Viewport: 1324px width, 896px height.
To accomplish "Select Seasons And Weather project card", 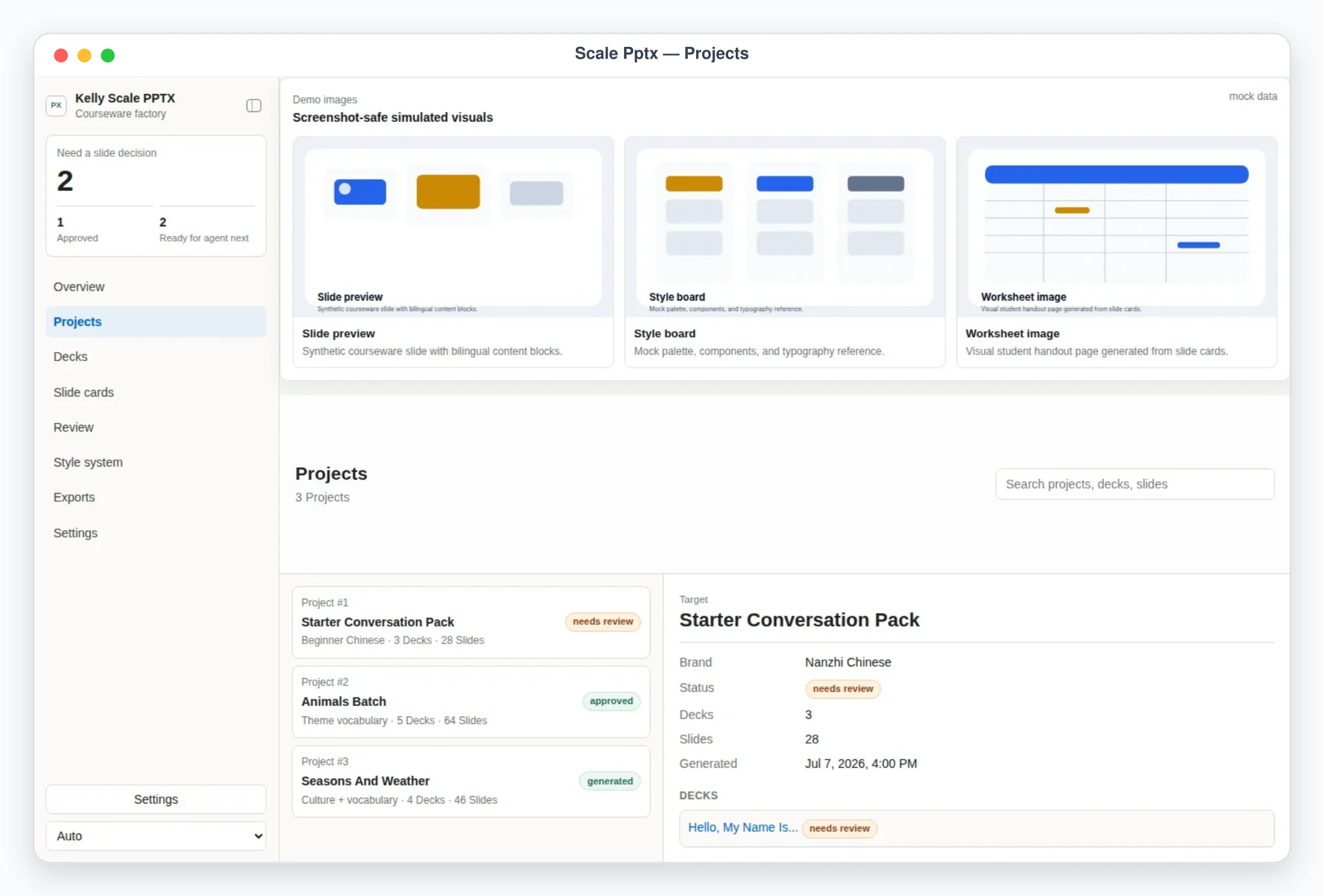I will click(x=471, y=781).
